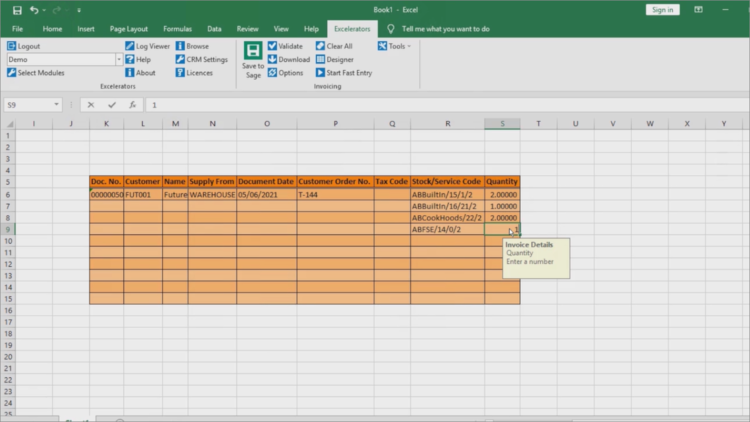This screenshot has height=422, width=750.
Task: Click Validate in Invoicing group
Action: (x=286, y=46)
